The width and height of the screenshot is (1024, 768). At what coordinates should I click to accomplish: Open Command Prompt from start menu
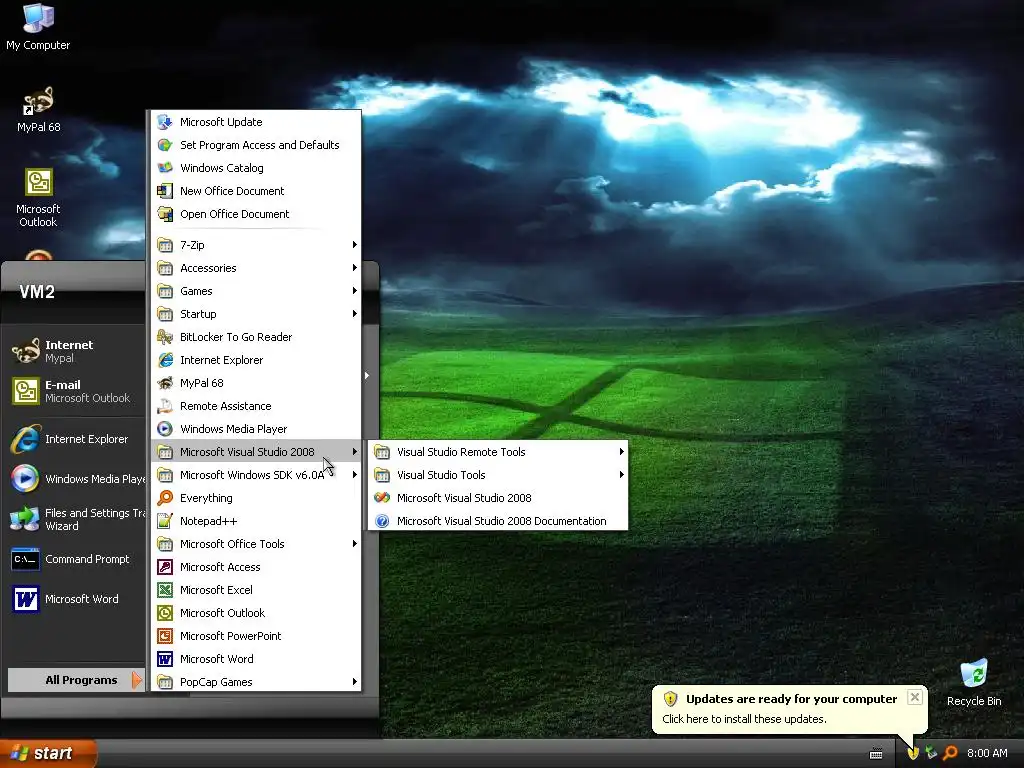75,559
